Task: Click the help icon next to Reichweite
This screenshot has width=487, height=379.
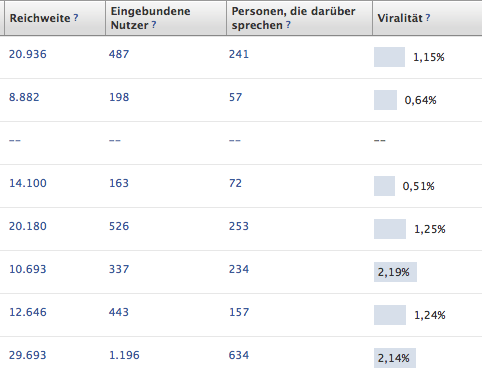Action: click(x=76, y=18)
